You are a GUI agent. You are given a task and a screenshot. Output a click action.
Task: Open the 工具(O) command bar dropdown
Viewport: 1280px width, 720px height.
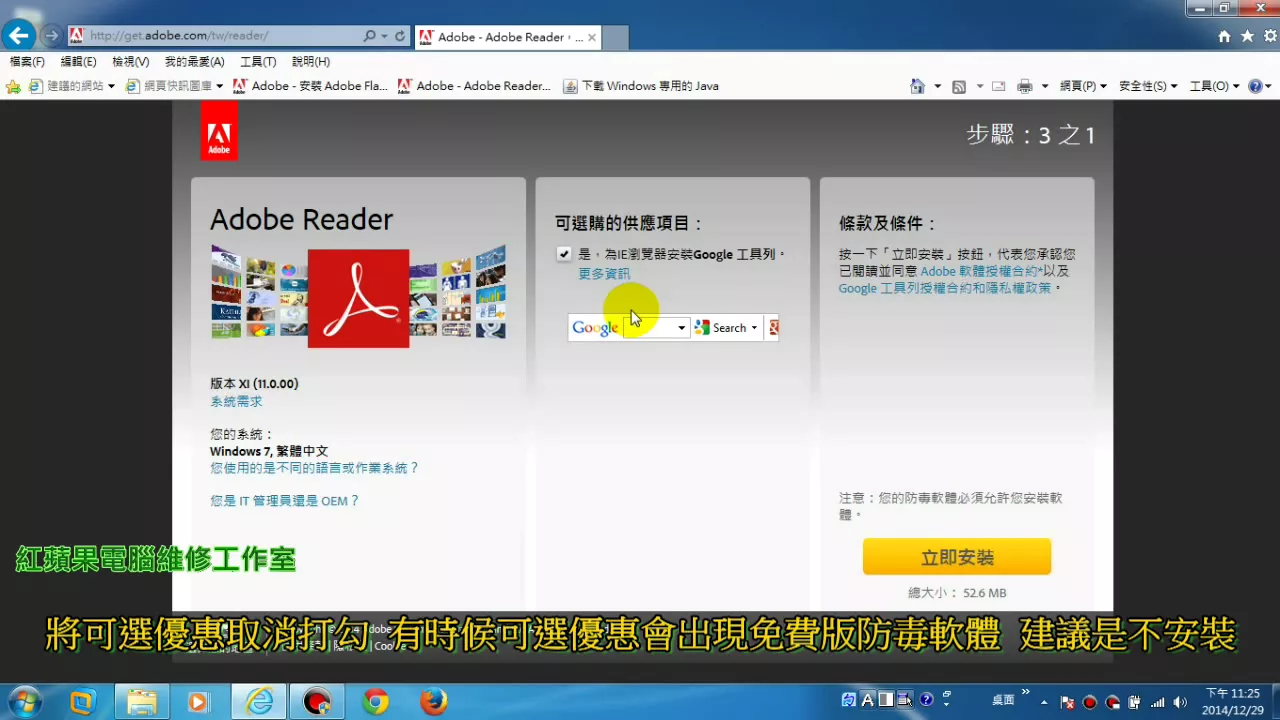(1214, 86)
